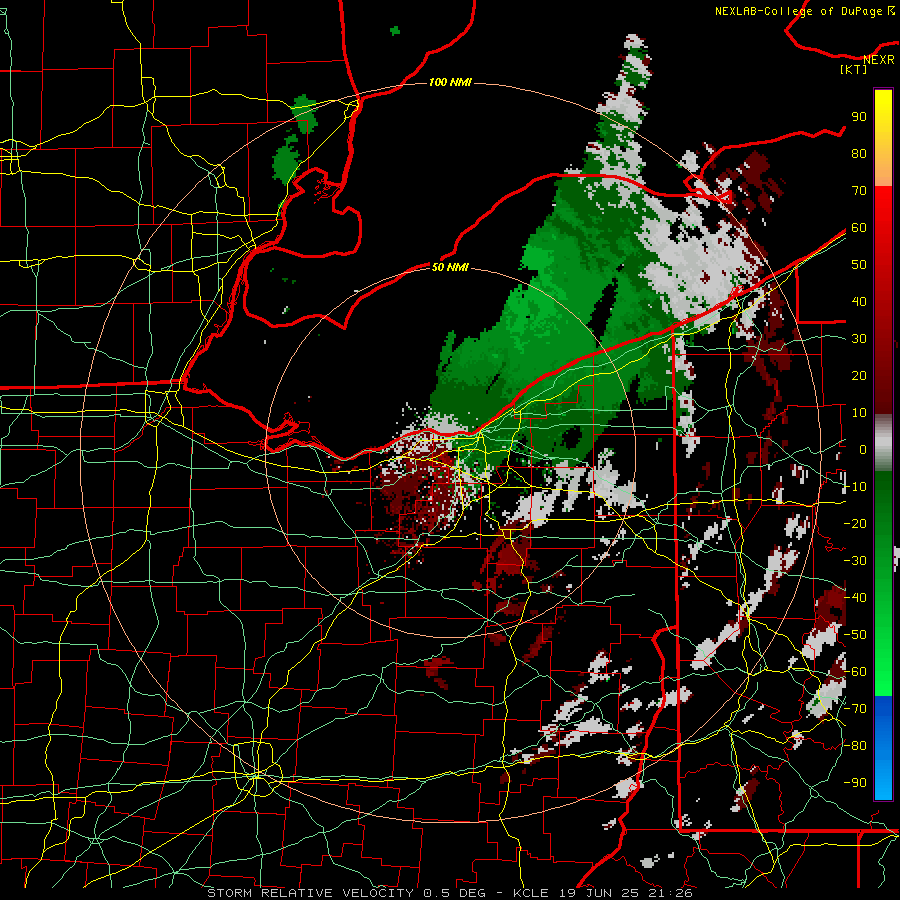Click the 40 value on velocity scale
The height and width of the screenshot is (900, 900).
click(859, 302)
